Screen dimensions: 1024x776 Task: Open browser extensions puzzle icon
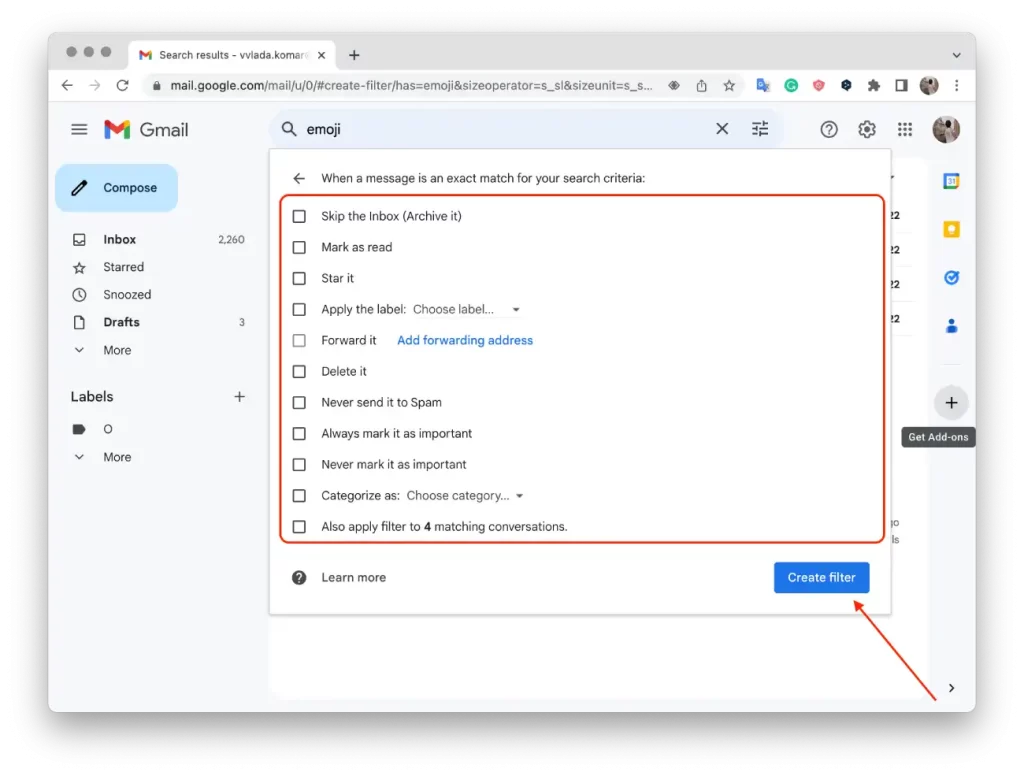(874, 86)
